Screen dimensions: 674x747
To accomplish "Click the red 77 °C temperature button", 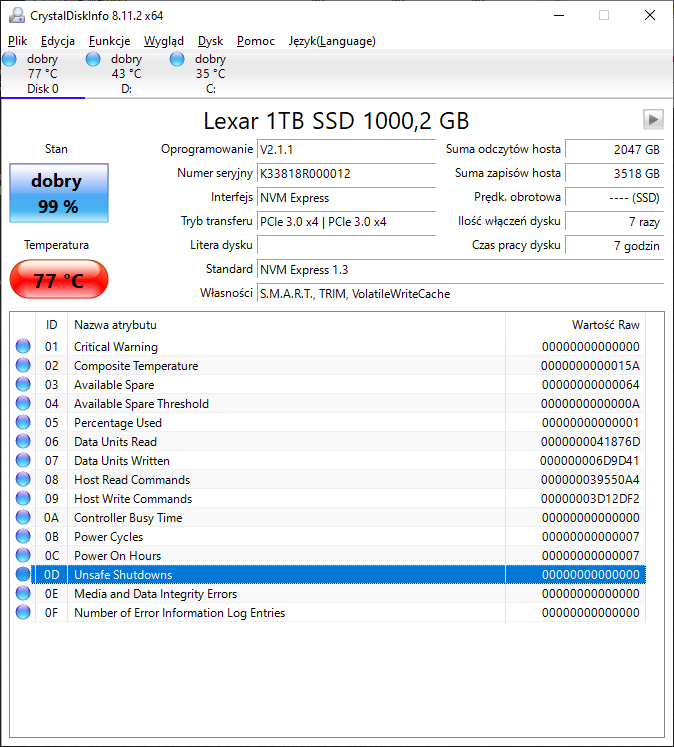I will coord(59,280).
